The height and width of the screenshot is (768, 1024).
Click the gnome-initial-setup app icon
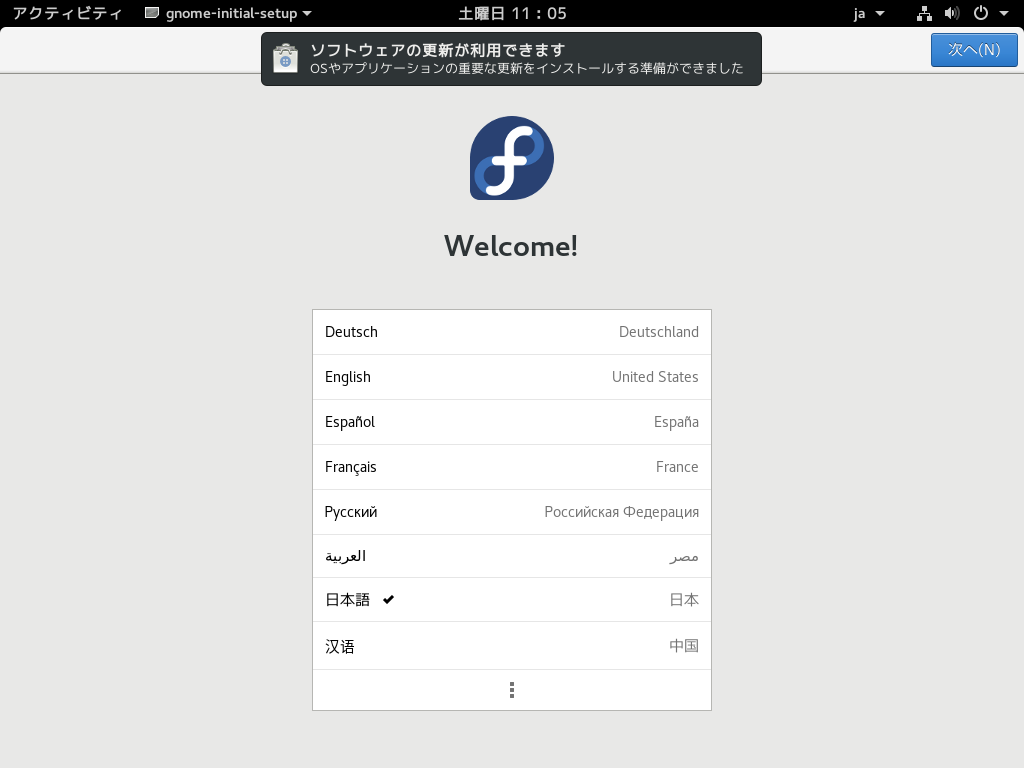152,13
